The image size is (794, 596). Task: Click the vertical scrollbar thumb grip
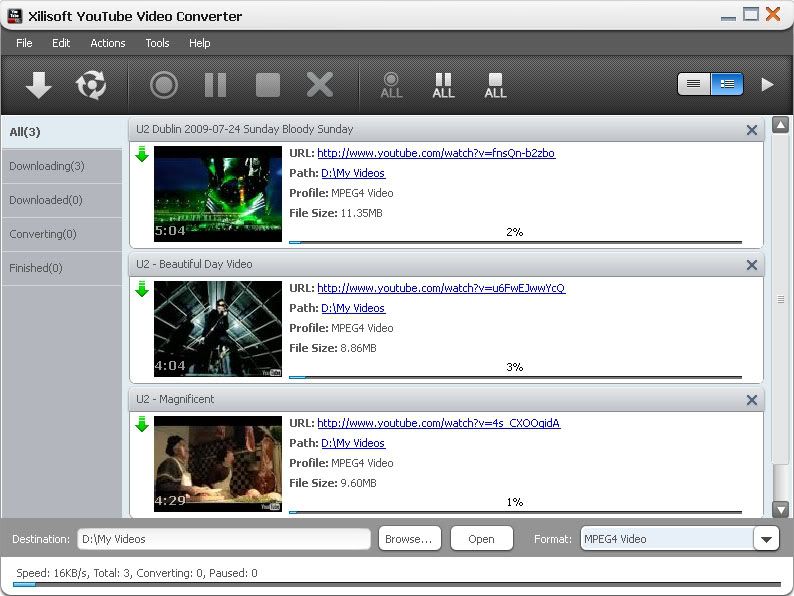pyautogui.click(x=781, y=299)
